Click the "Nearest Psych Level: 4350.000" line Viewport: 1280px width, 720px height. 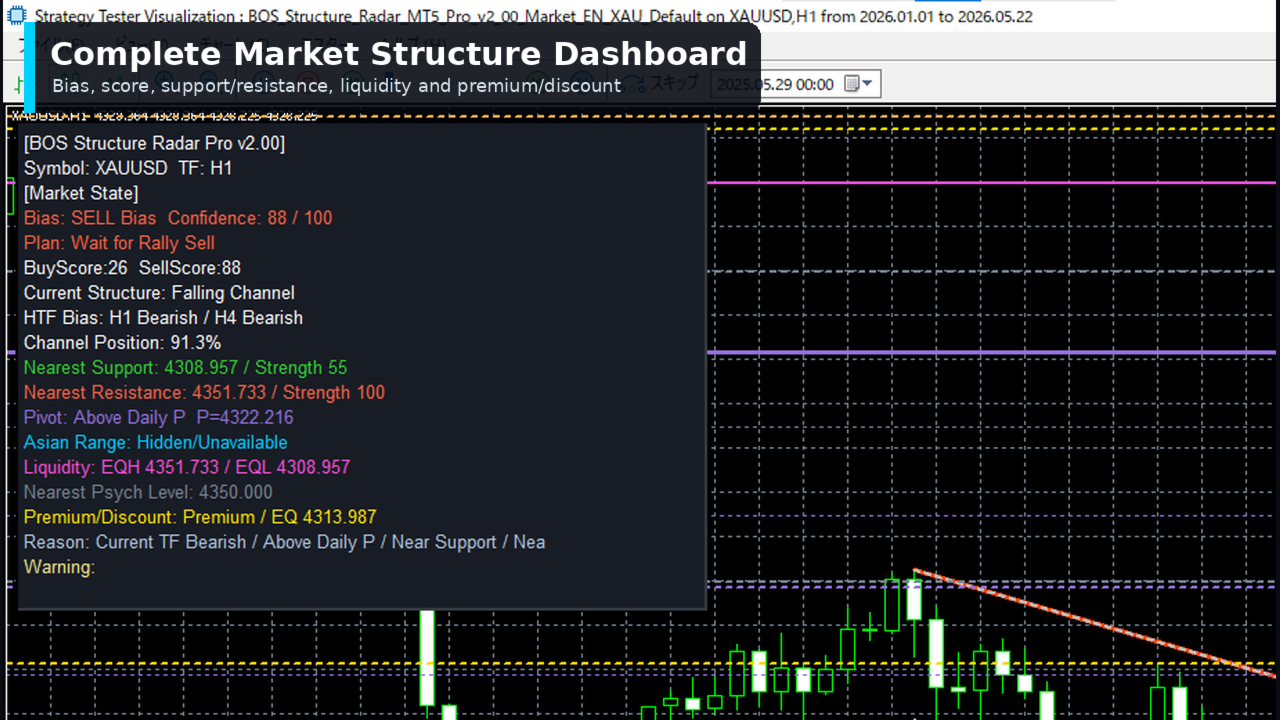click(x=148, y=493)
